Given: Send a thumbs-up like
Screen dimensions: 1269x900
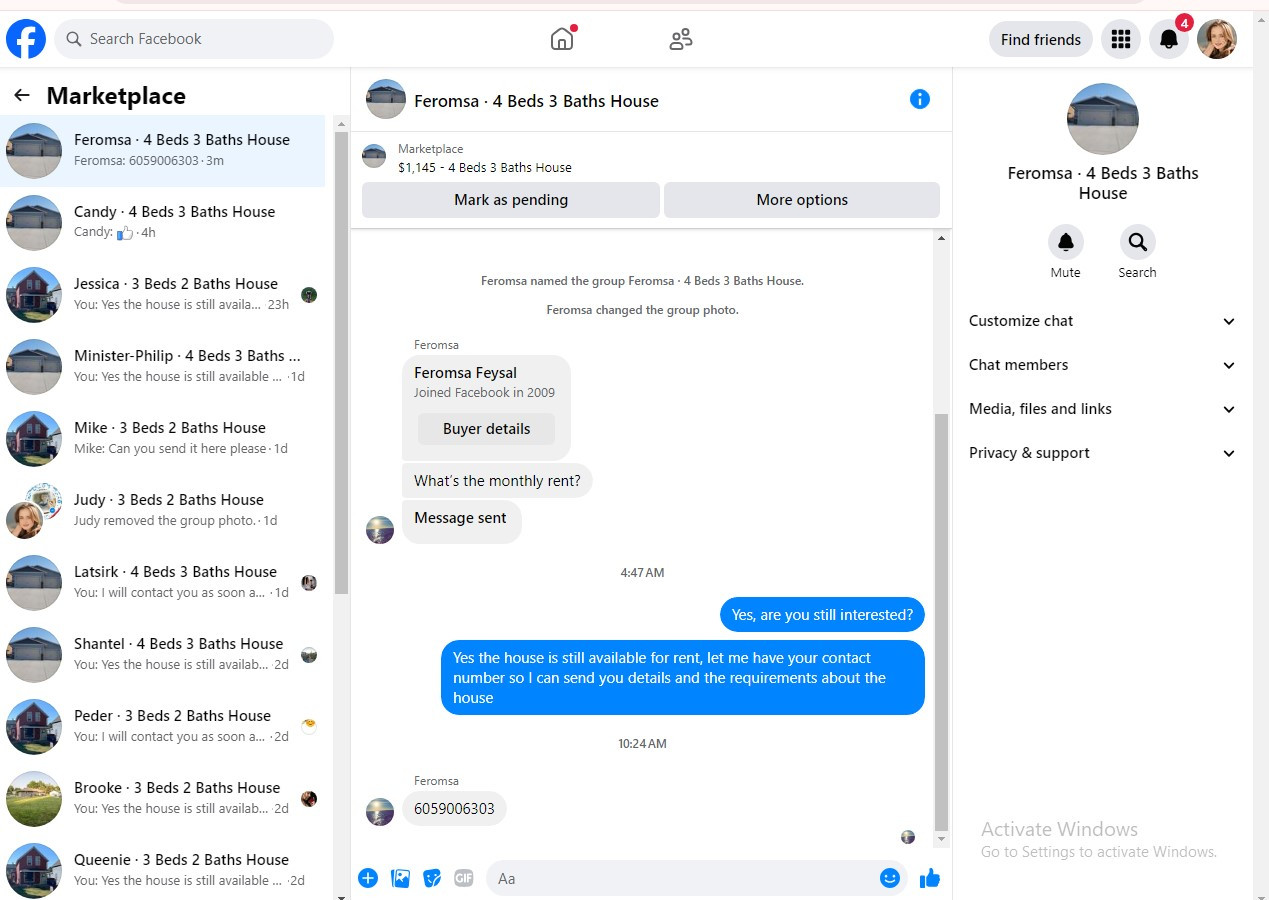Looking at the screenshot, I should [930, 878].
